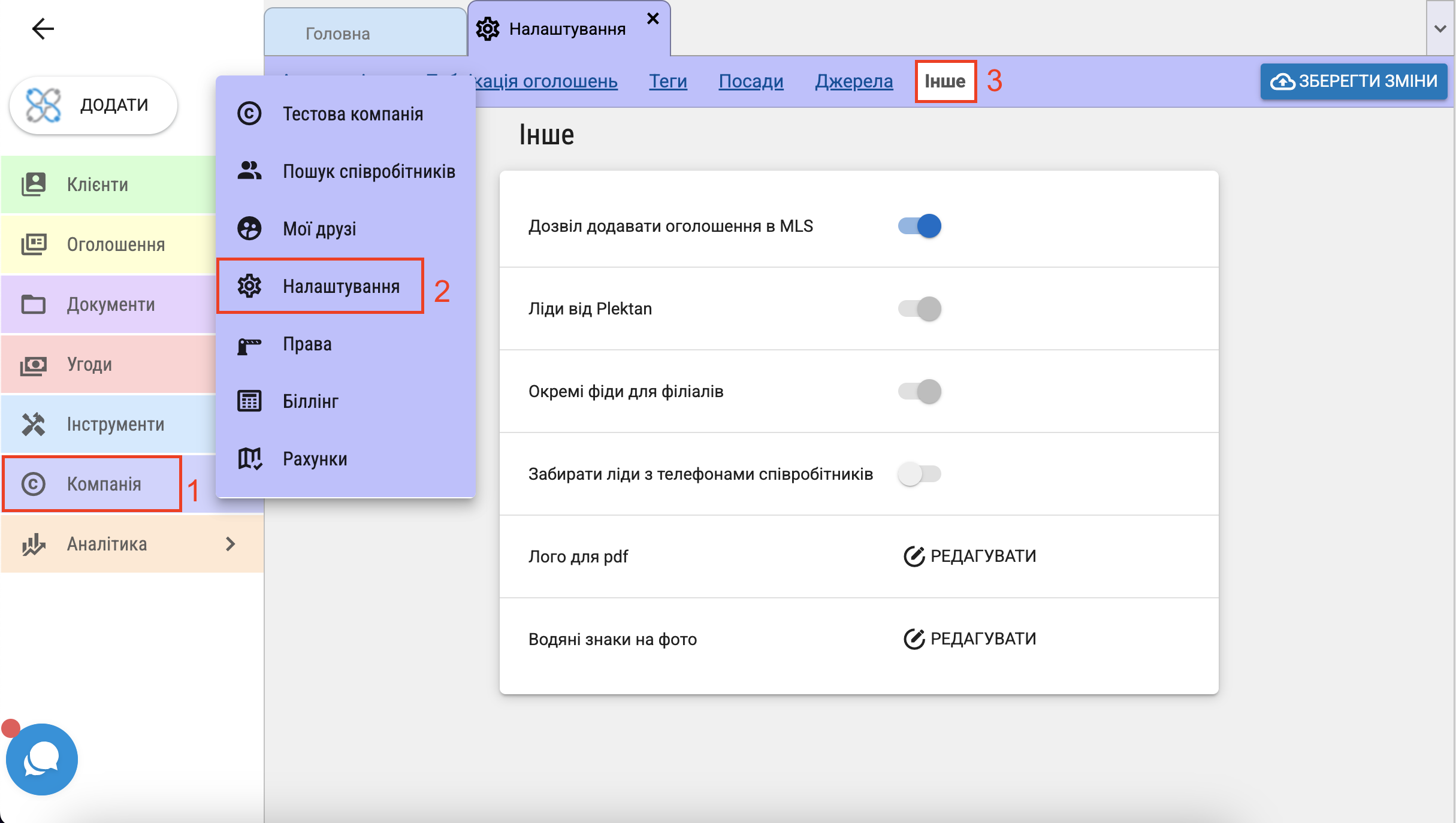Click РЕДАГУВАТИ for Лого для pdf
1456x823 pixels.
point(969,556)
